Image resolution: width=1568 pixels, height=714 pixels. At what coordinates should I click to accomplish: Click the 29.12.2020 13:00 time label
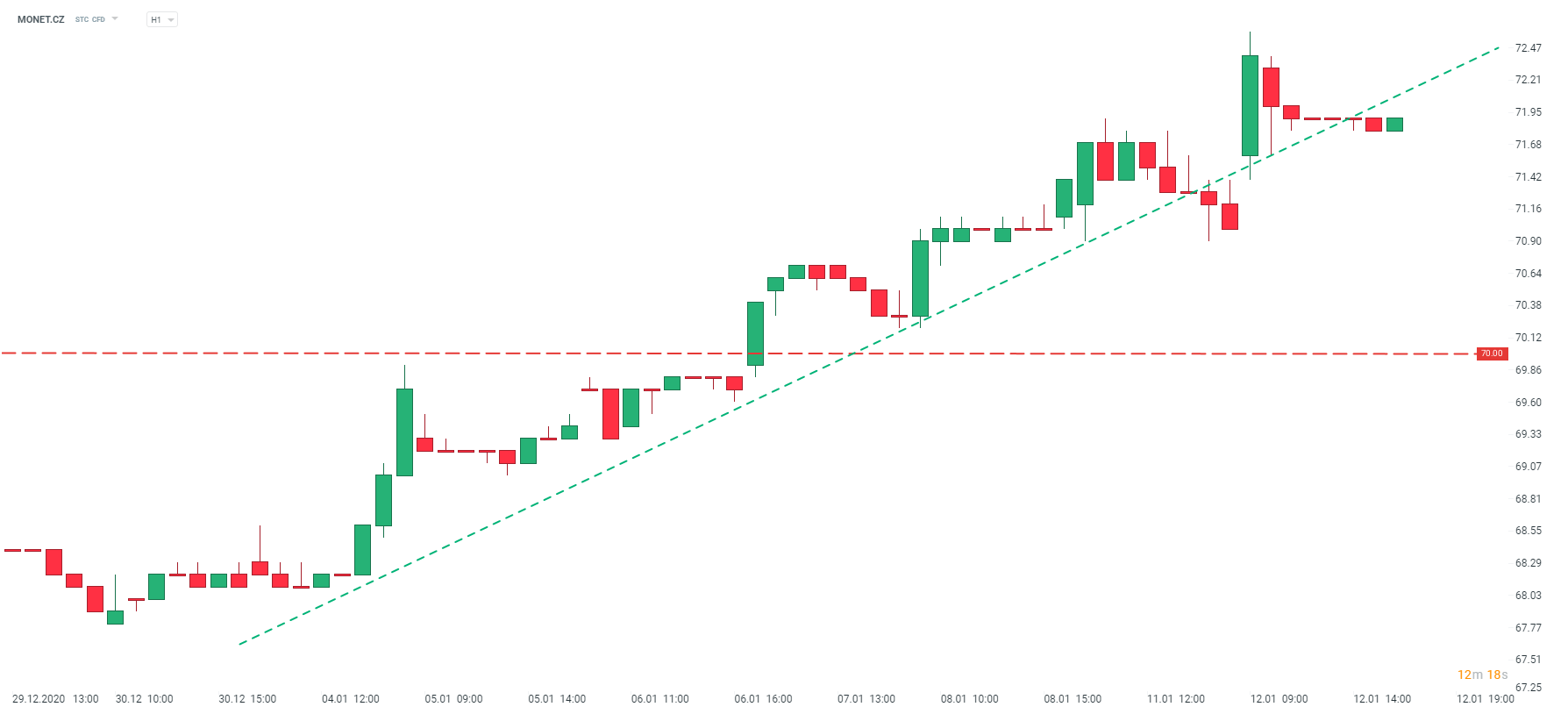55,699
